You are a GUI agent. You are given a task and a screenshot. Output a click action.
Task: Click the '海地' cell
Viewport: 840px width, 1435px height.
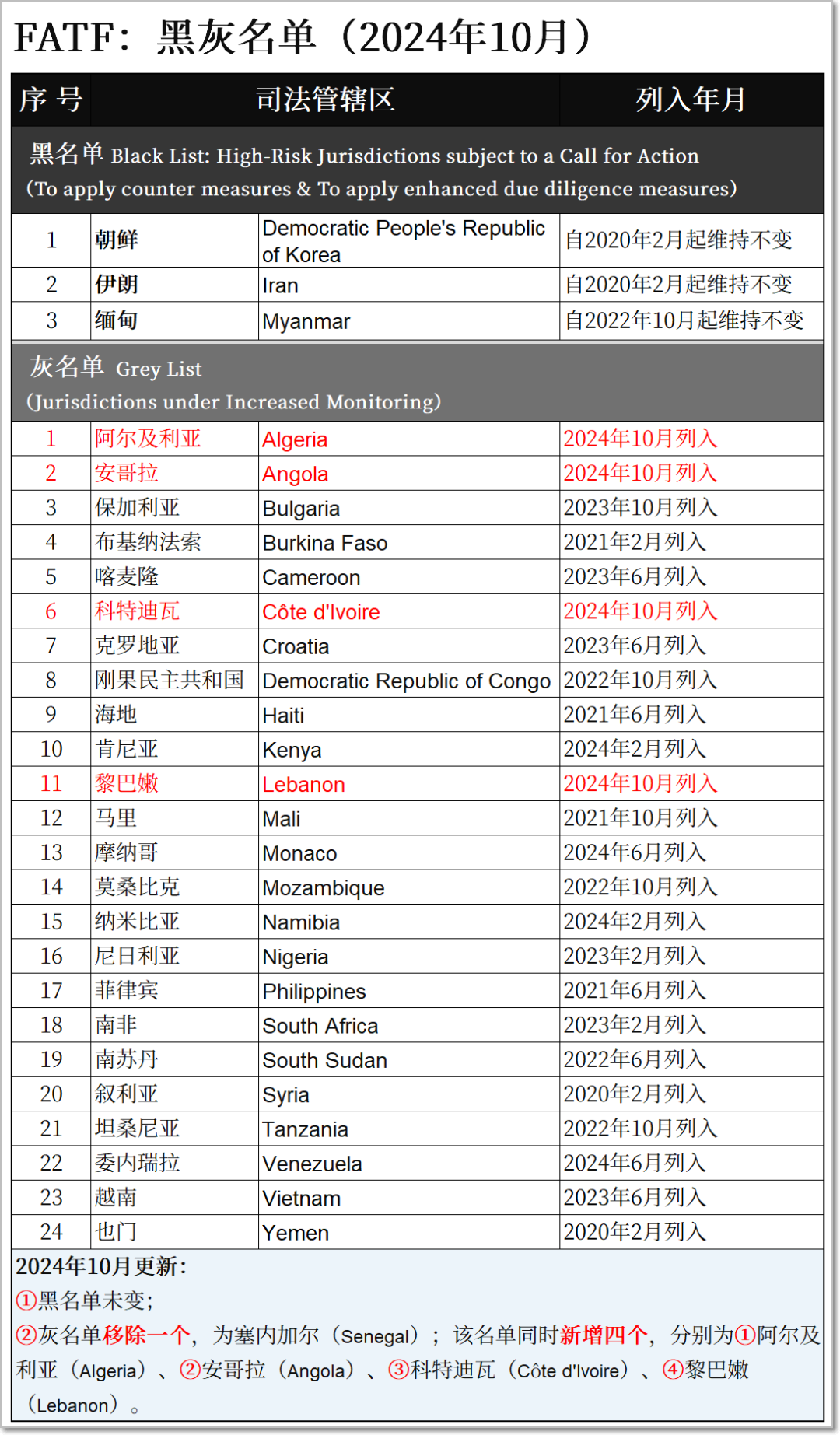click(174, 715)
